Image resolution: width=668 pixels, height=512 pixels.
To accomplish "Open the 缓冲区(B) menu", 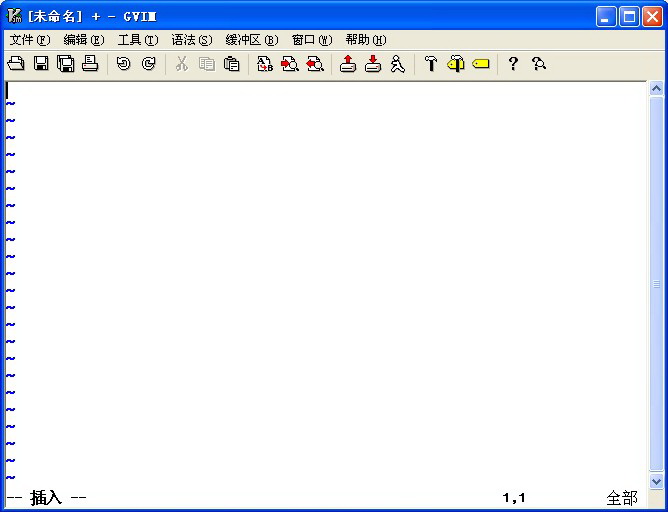I will (x=252, y=40).
